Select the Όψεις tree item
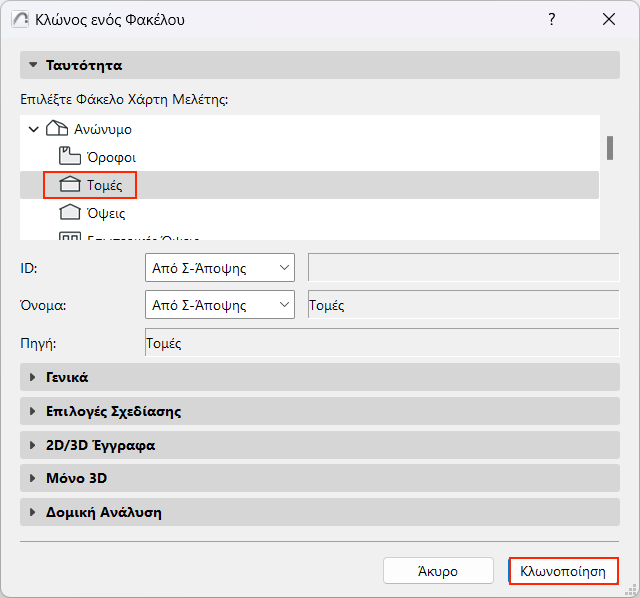 (x=106, y=213)
